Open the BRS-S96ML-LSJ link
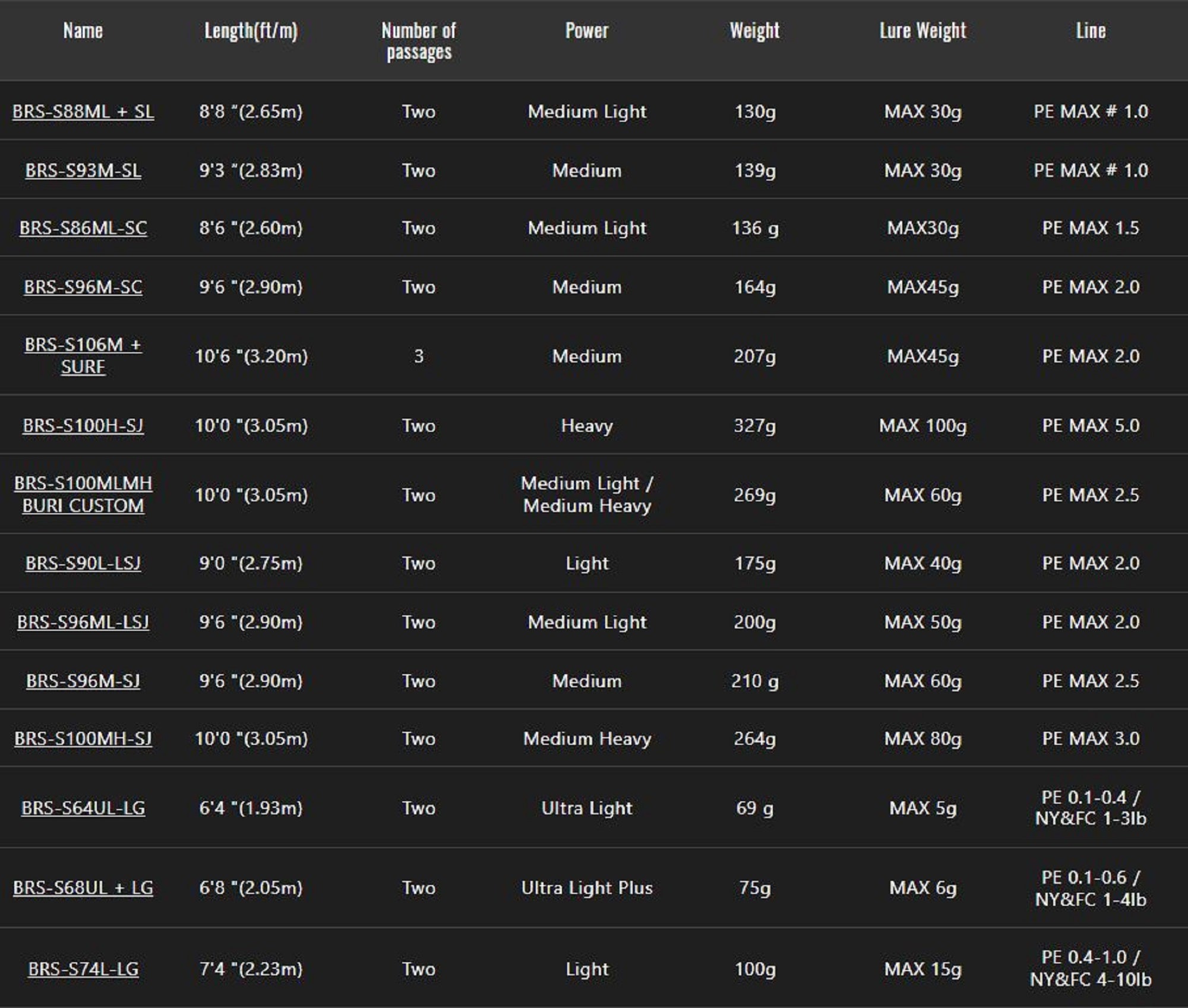The width and height of the screenshot is (1188, 1008). click(83, 622)
